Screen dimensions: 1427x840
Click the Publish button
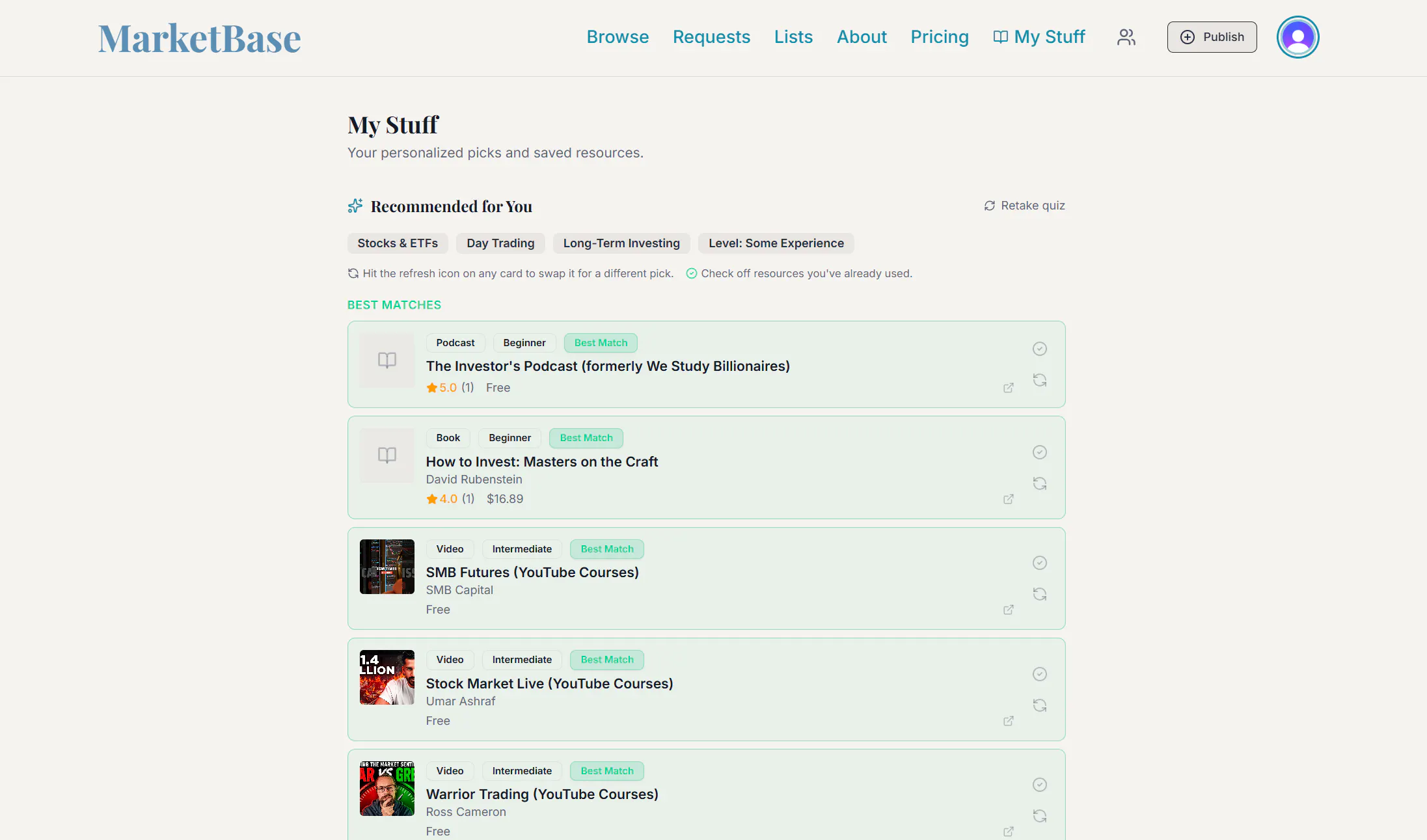point(1212,37)
